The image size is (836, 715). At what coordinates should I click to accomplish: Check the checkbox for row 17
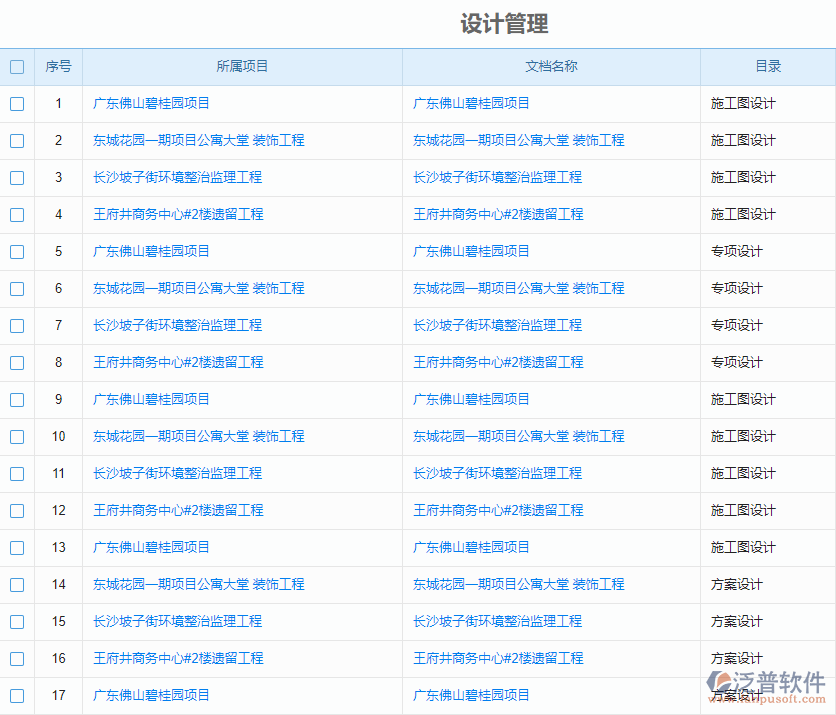16,695
